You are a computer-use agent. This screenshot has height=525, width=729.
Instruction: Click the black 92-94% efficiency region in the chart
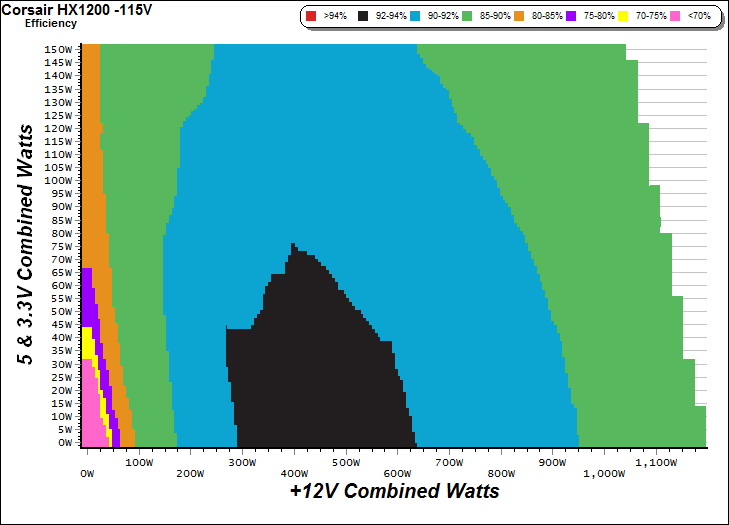pos(320,370)
